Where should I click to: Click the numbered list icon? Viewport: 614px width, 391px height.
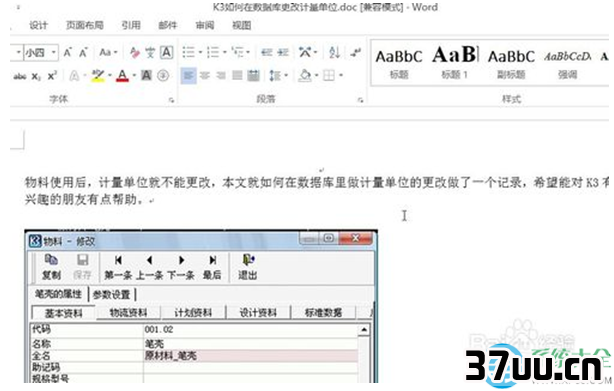(213, 52)
